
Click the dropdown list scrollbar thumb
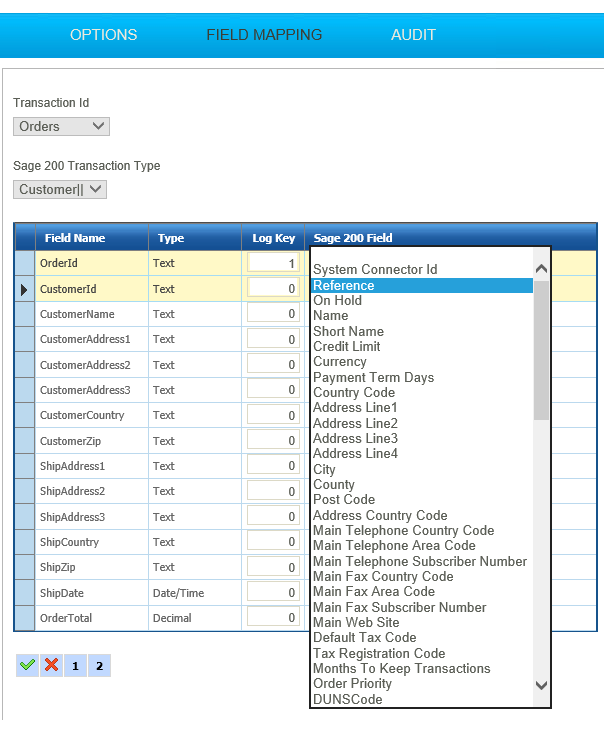click(541, 350)
